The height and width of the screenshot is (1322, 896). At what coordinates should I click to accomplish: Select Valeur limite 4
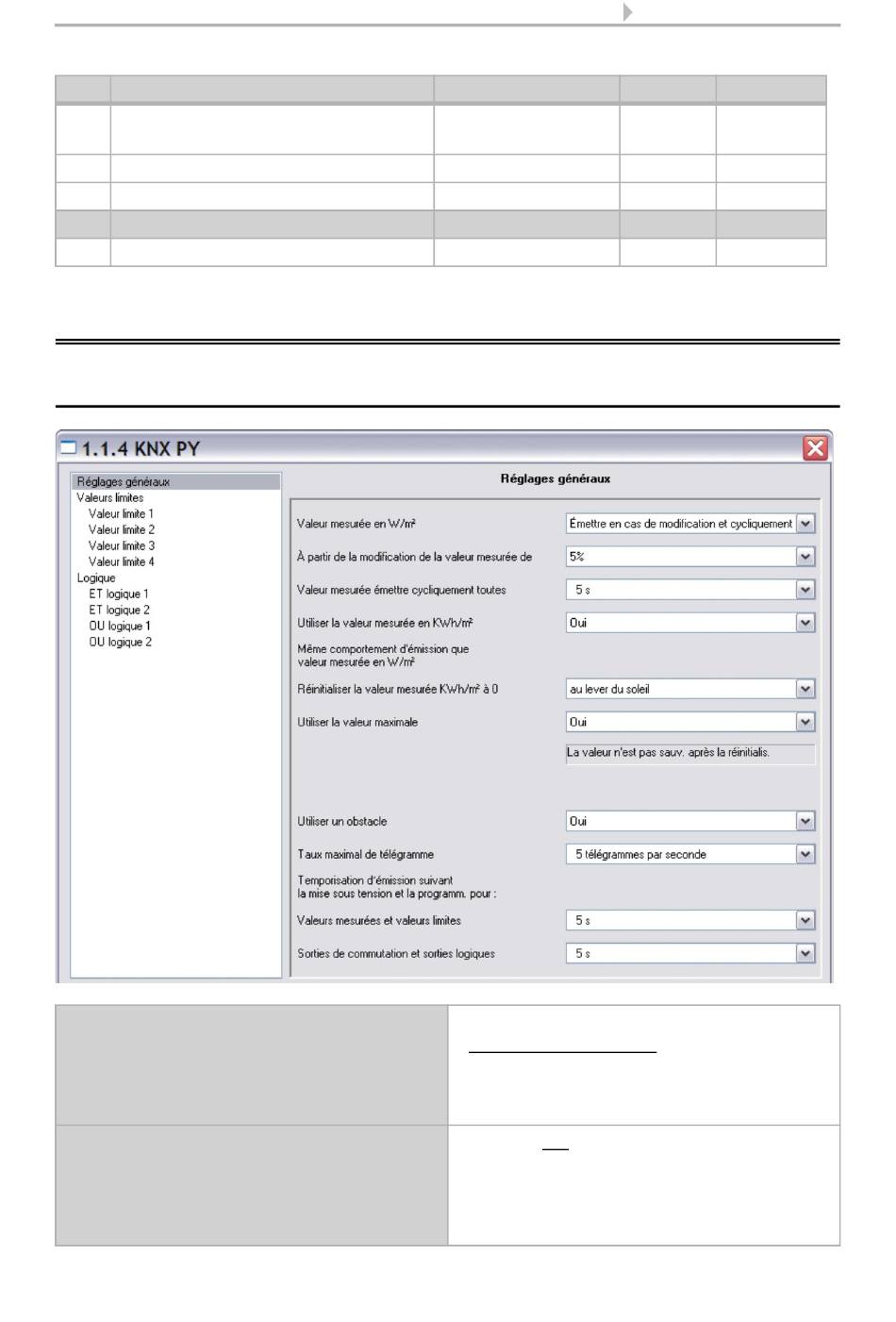[122, 561]
